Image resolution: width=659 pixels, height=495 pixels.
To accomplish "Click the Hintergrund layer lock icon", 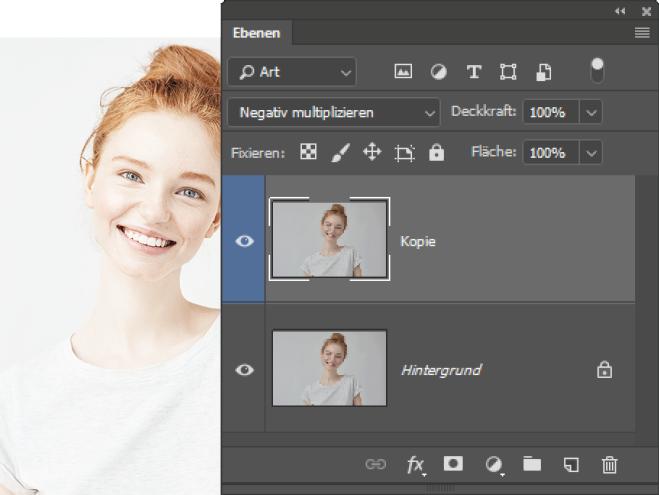I will pos(604,369).
